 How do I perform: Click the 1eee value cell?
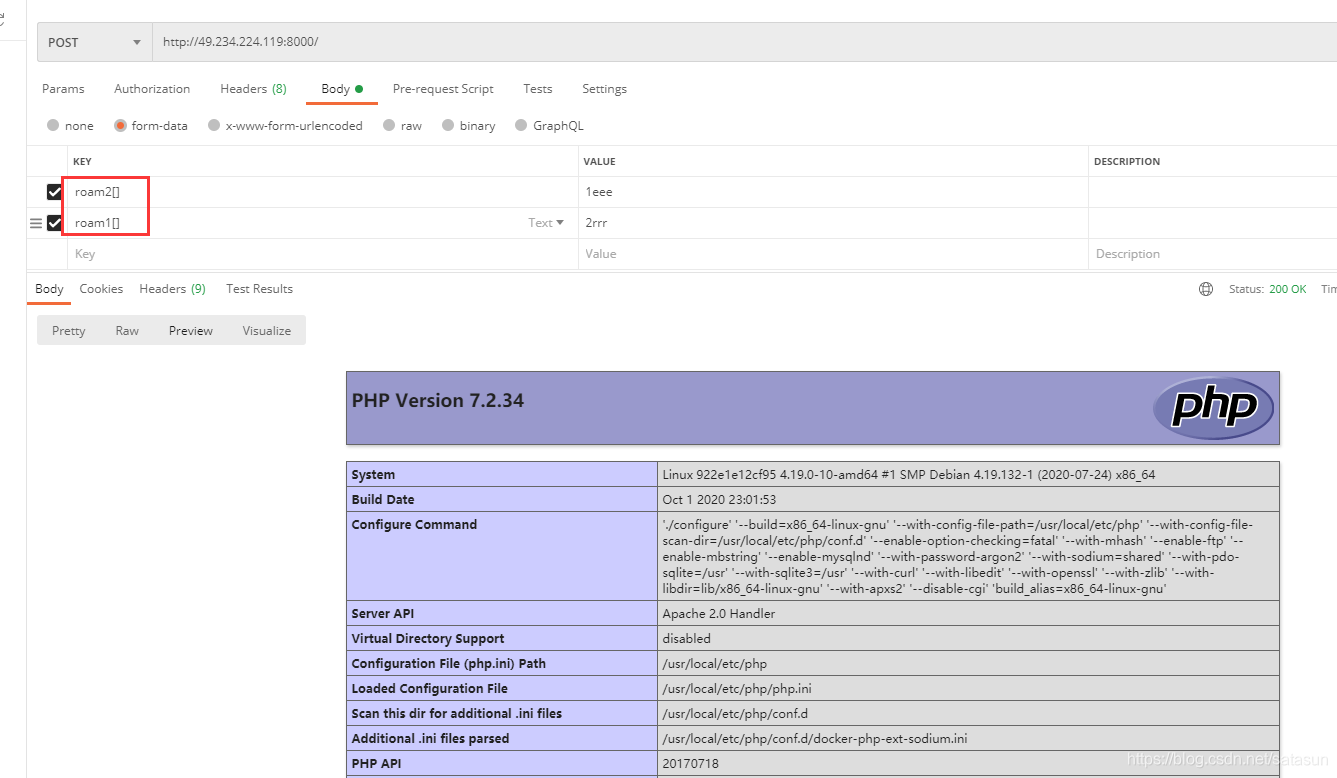833,192
